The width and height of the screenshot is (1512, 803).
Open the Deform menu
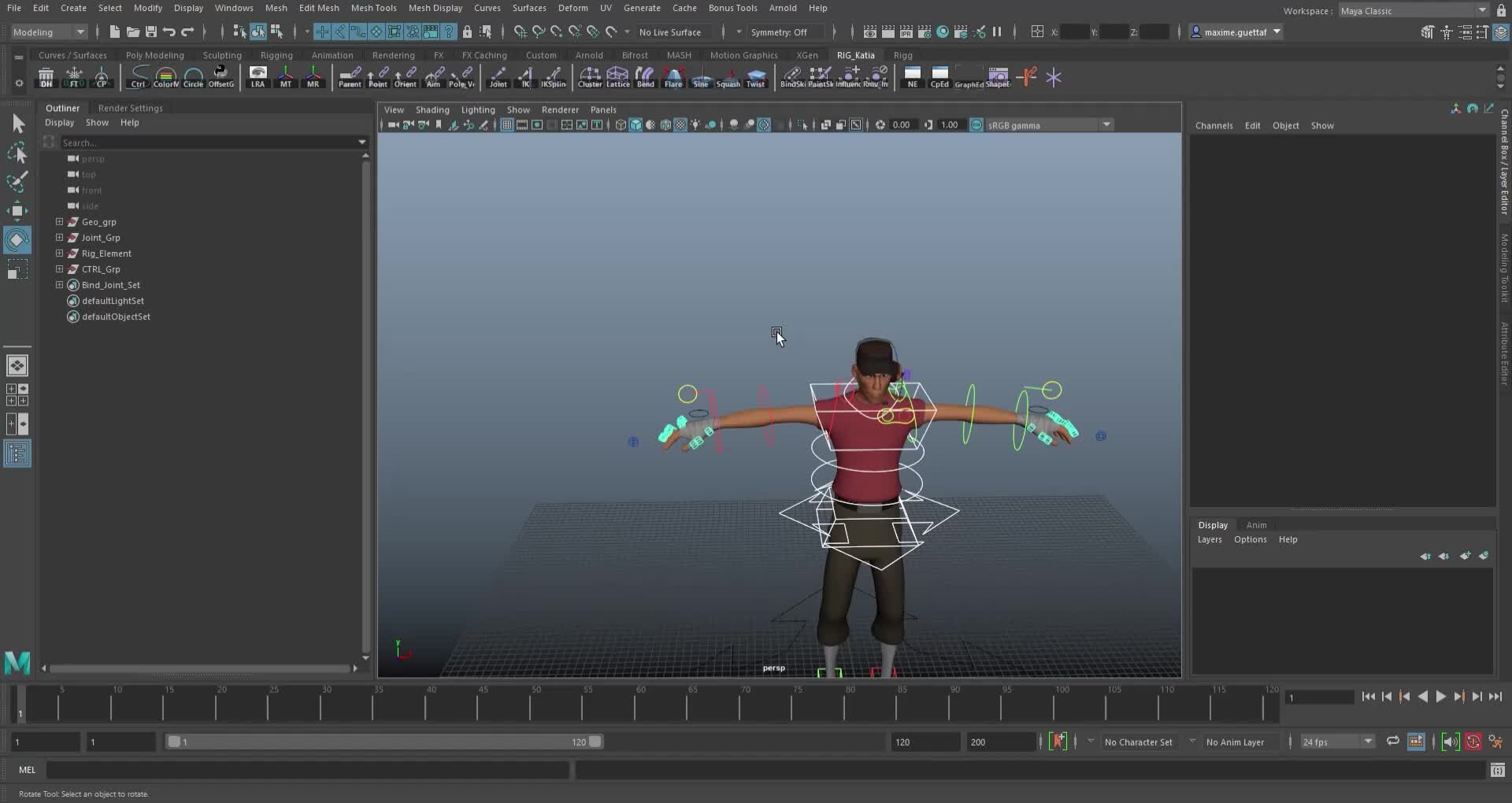point(573,8)
